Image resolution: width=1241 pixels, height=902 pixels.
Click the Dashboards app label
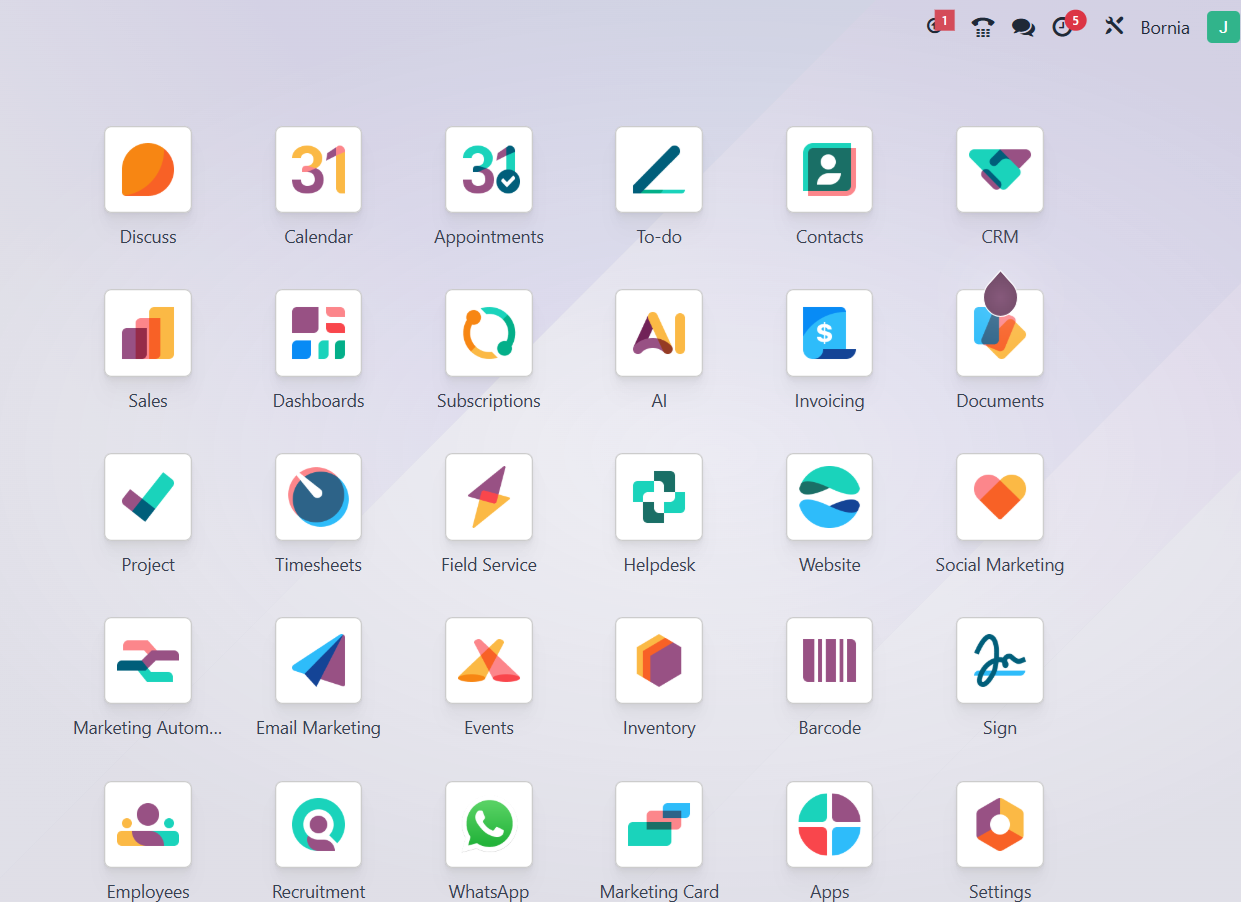pyautogui.click(x=318, y=401)
